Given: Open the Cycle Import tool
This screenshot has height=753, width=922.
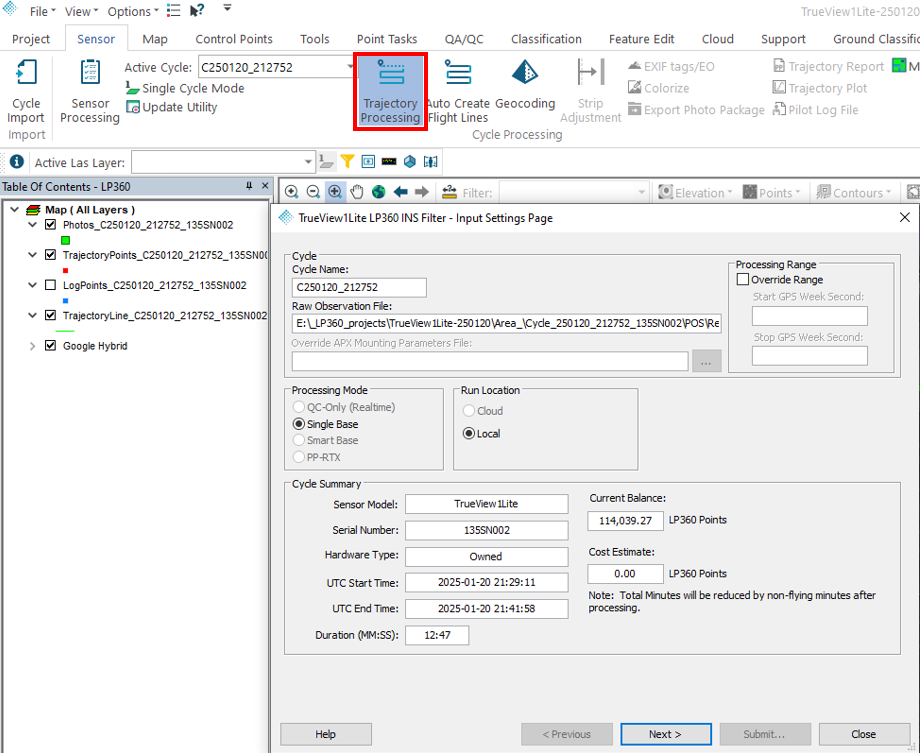Looking at the screenshot, I should click(26, 91).
